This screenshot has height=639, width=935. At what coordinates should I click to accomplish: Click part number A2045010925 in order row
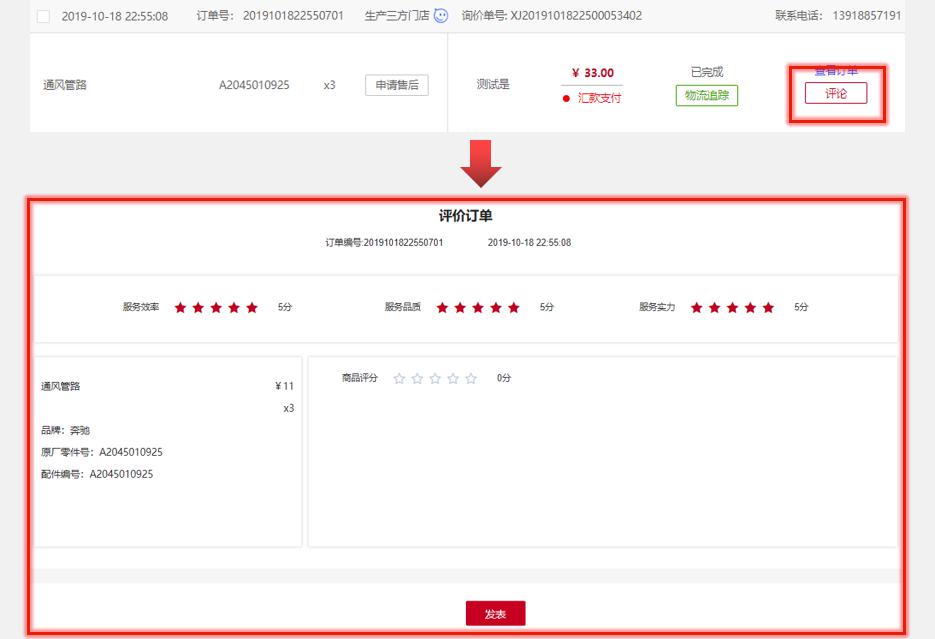click(x=254, y=85)
